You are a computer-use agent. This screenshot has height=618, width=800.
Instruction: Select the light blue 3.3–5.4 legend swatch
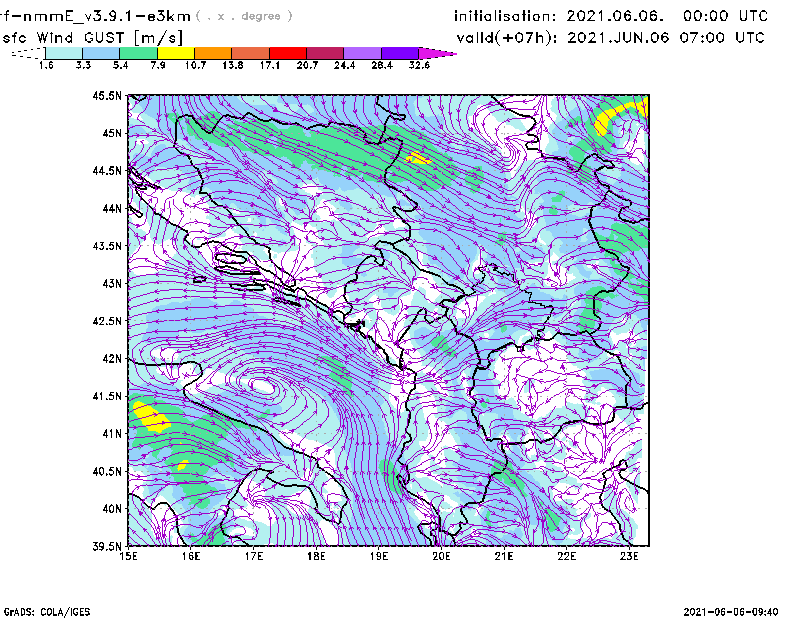101,53
